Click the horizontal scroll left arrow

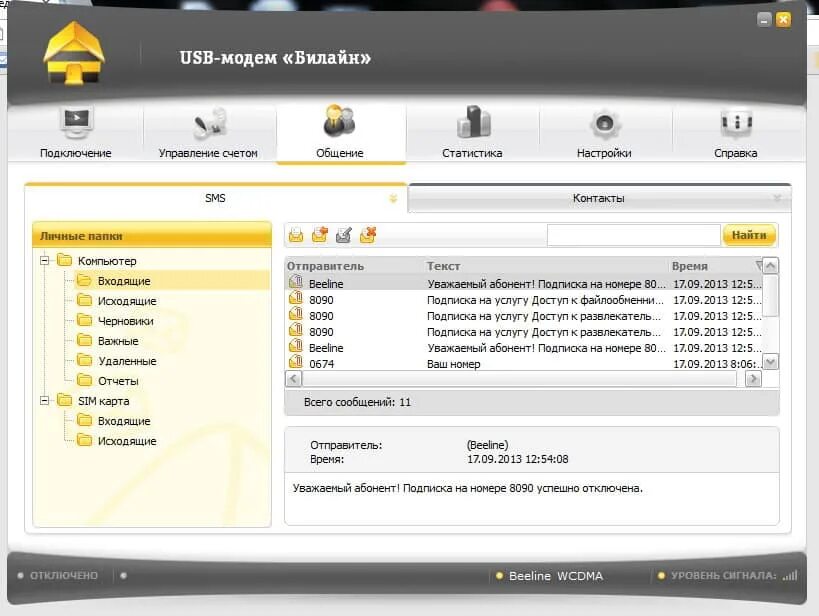click(x=294, y=378)
